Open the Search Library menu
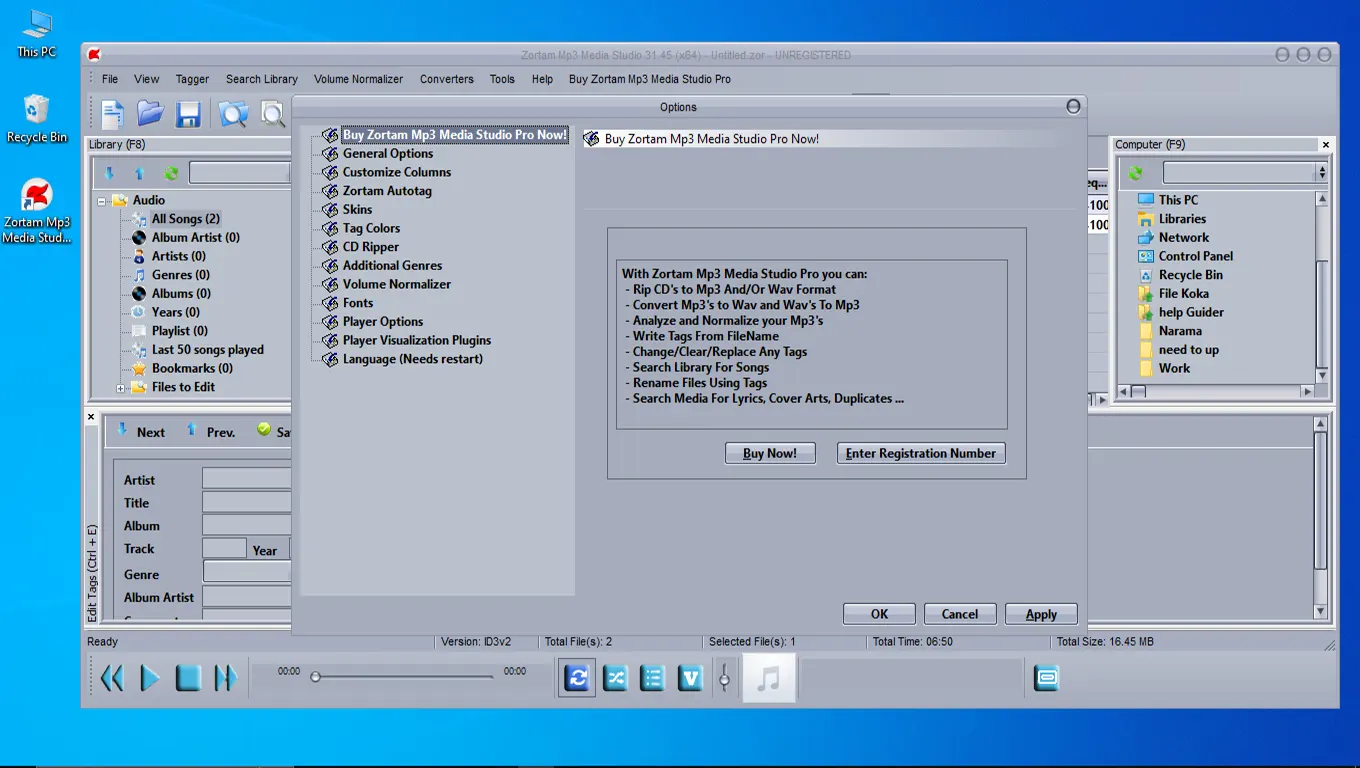The image size is (1360, 768). tap(262, 79)
